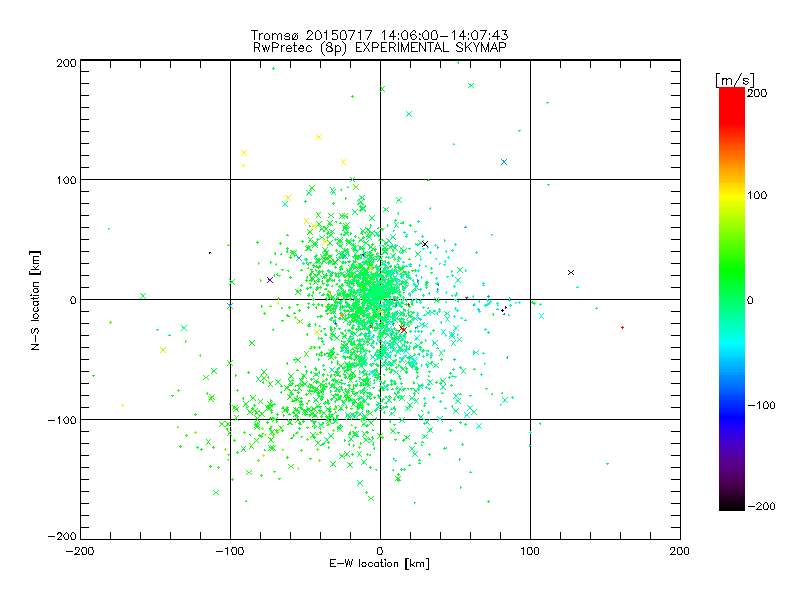Click the colorbar tick label 0

pos(750,300)
